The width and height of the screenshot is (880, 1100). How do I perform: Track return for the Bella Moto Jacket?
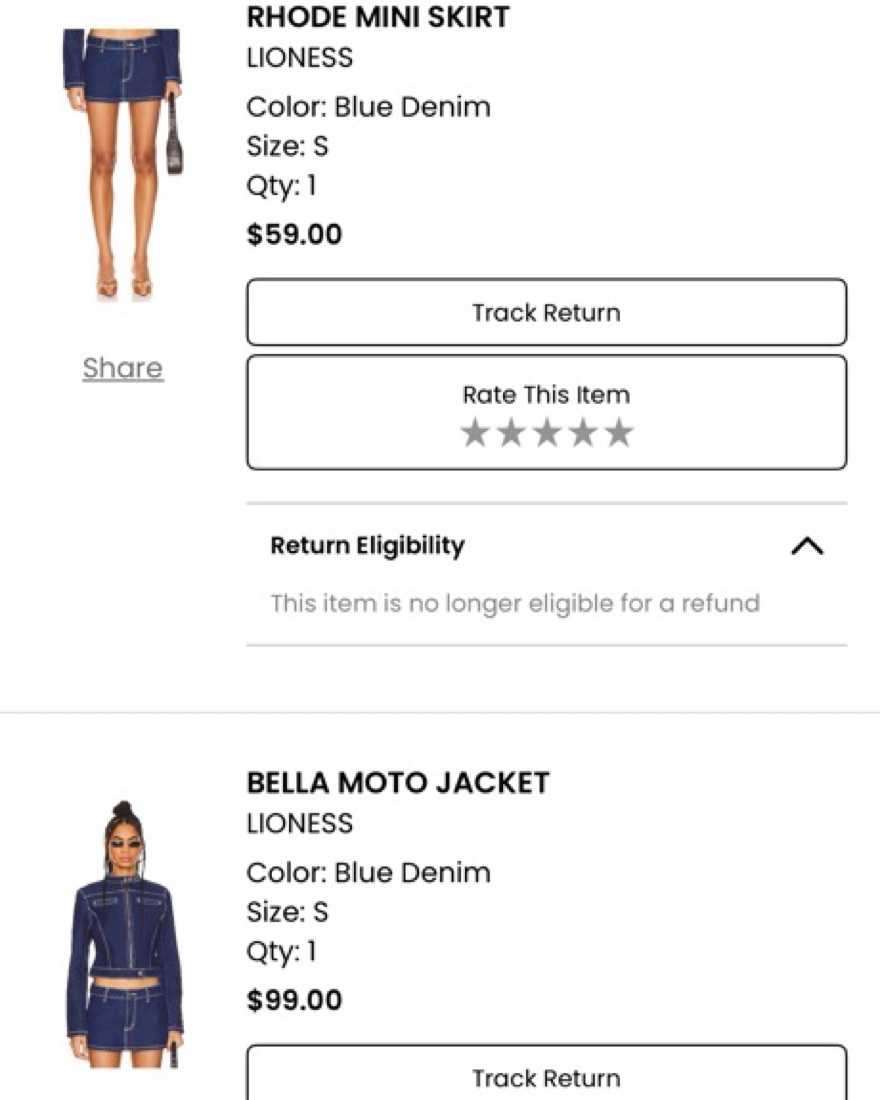coord(546,1077)
